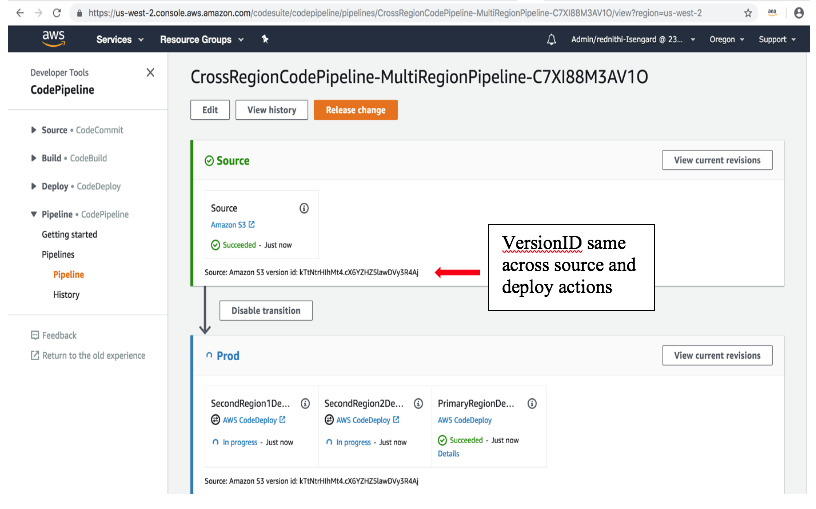
Task: Open the History sidebar item
Action: coord(66,295)
